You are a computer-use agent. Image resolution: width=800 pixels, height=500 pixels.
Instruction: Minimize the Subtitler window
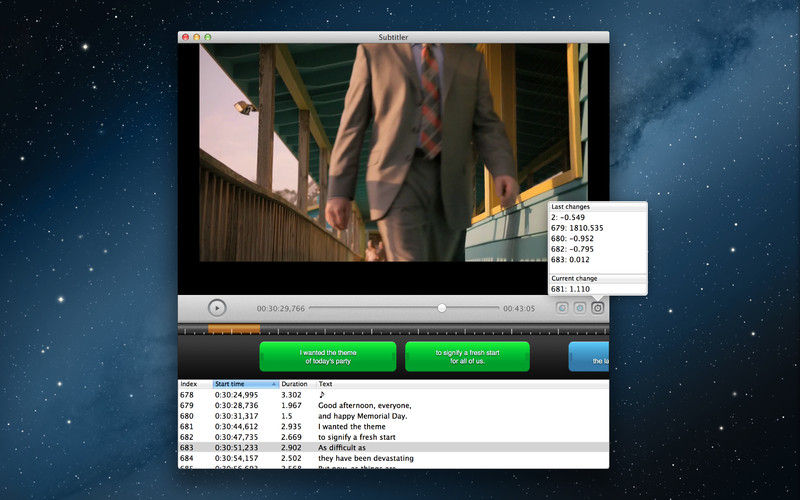point(196,37)
